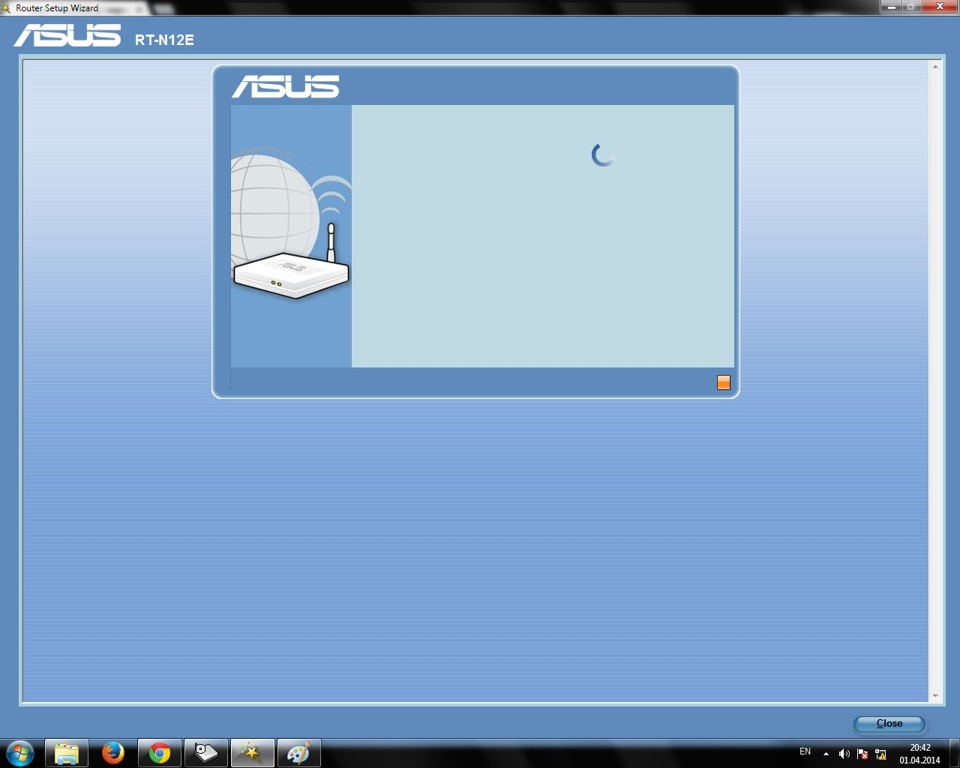Launch Firefox from the taskbar
960x768 pixels.
click(113, 753)
